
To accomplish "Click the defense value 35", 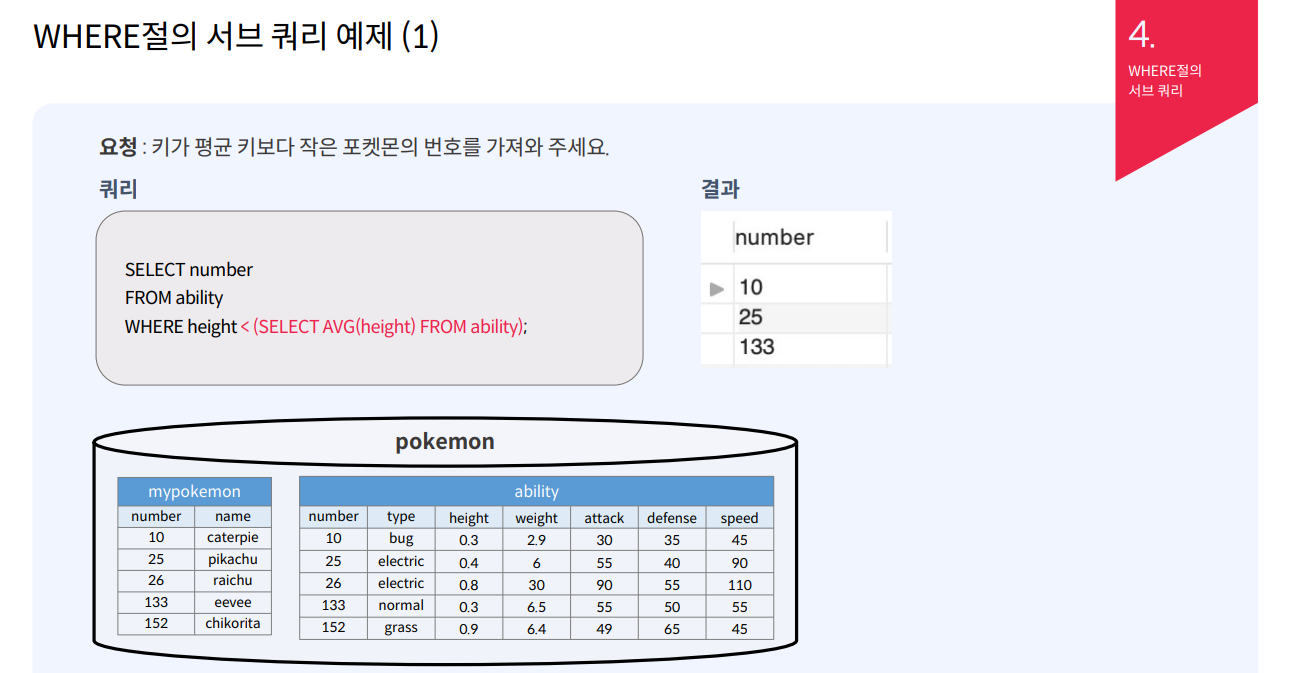I will 672,540.
